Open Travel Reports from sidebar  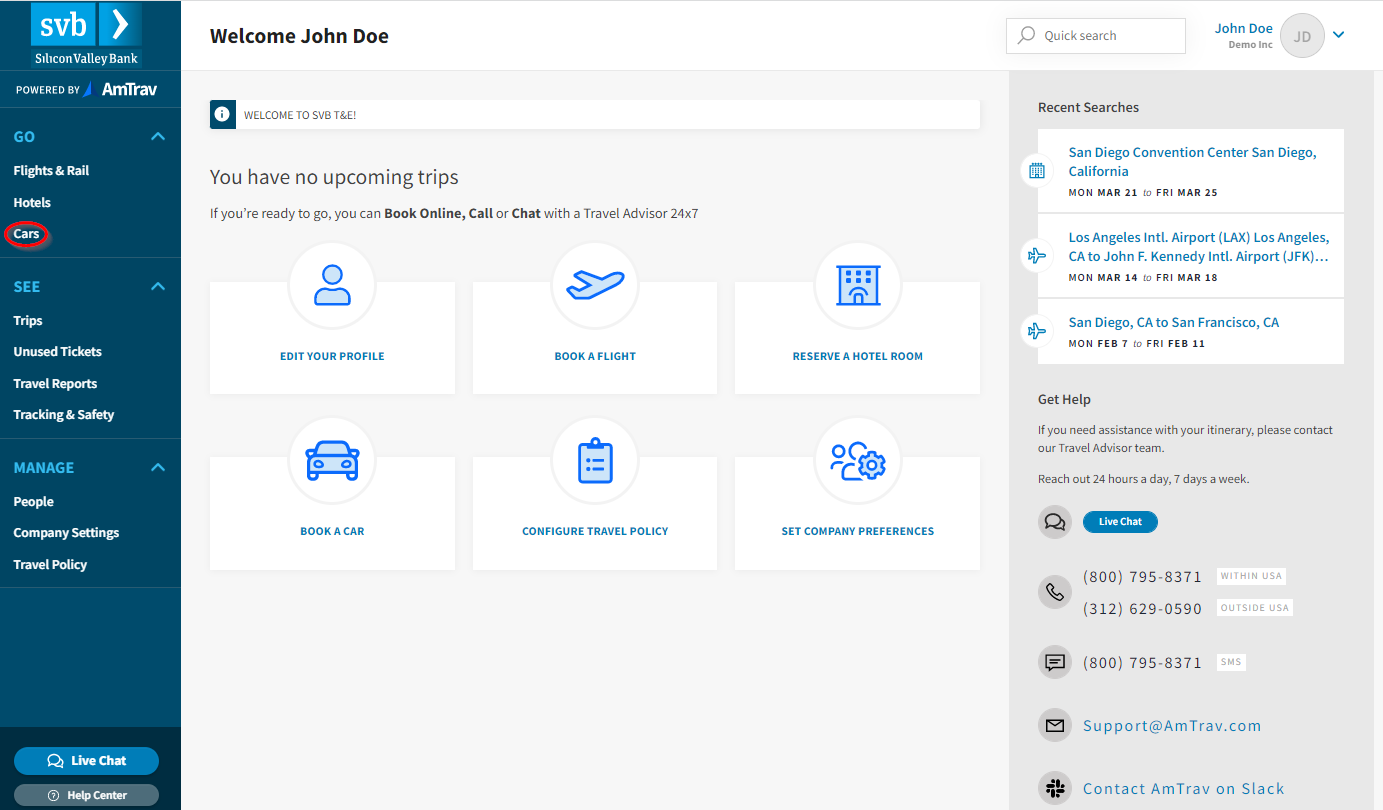[55, 384]
